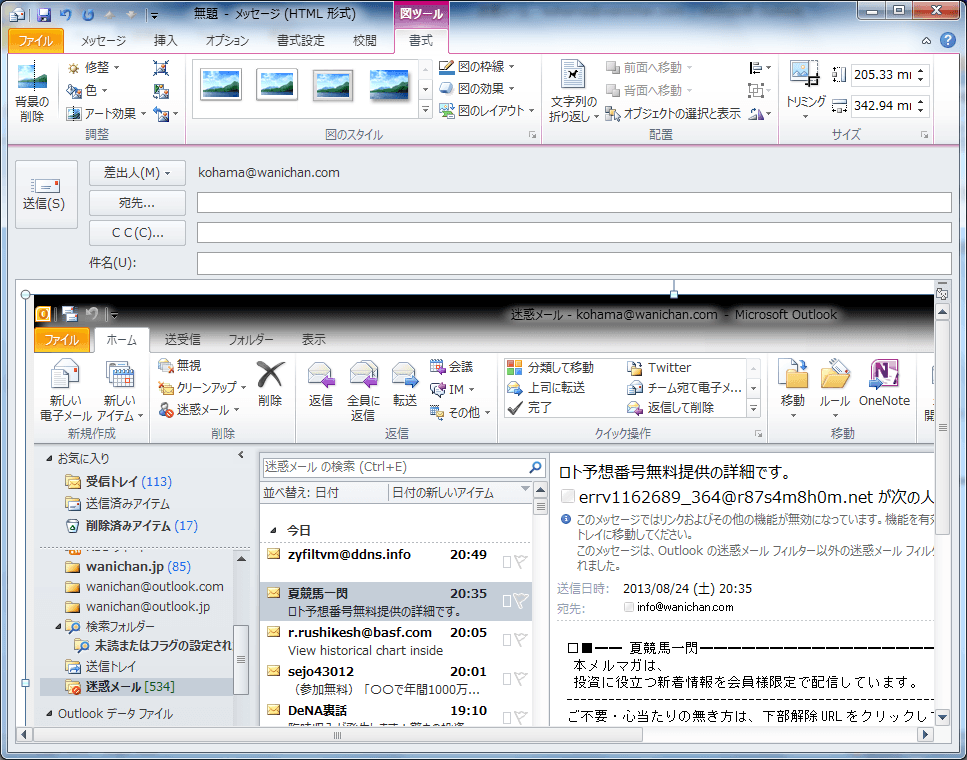Collapse the 今日 date group in message list
The width and height of the screenshot is (967, 760).
tap(274, 531)
